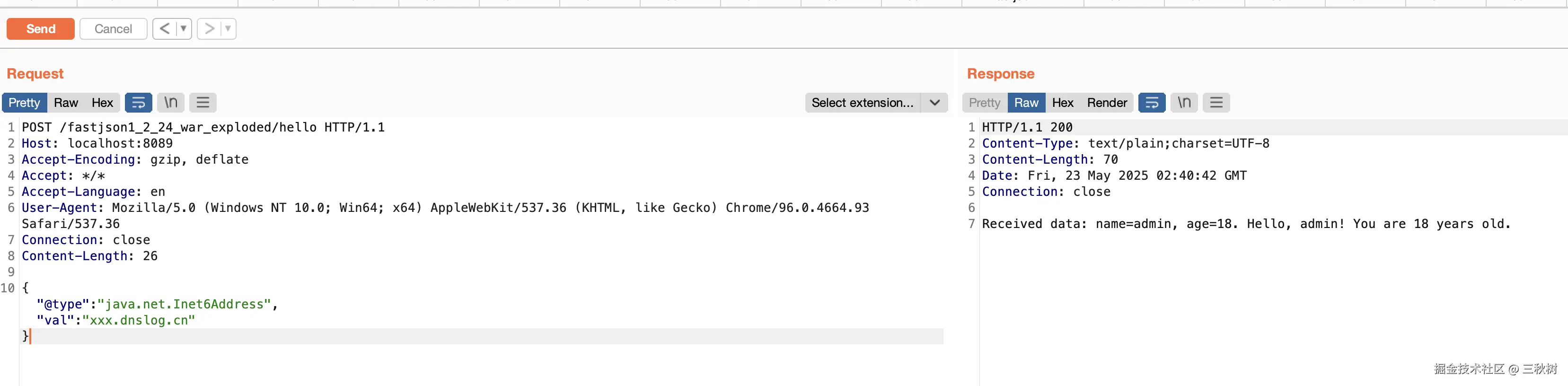The width and height of the screenshot is (1568, 386).
Task: Click the \n icon in Response panel
Action: (1184, 103)
